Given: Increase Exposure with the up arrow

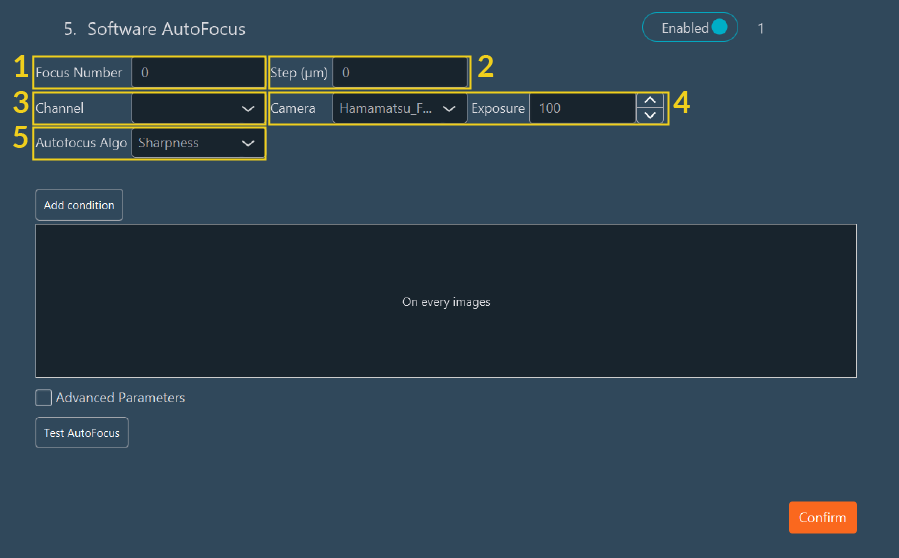Looking at the screenshot, I should point(650,101).
